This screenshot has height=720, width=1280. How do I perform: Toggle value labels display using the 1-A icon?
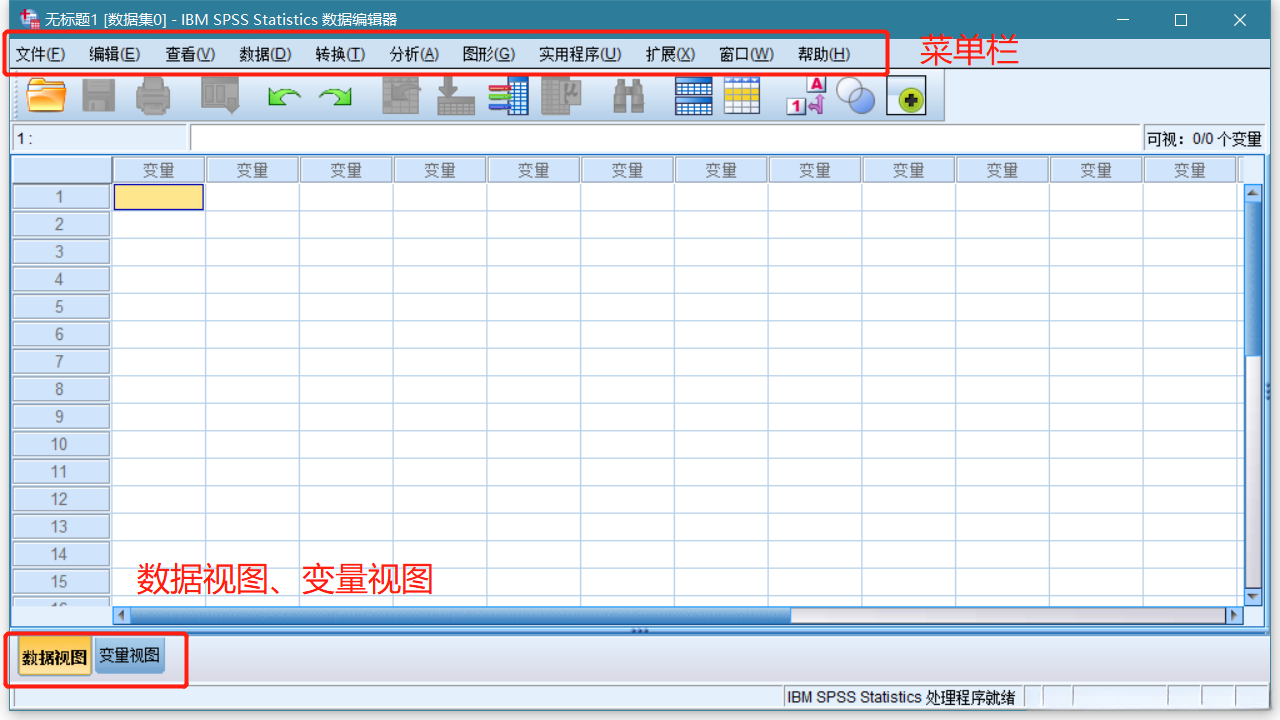coord(805,94)
